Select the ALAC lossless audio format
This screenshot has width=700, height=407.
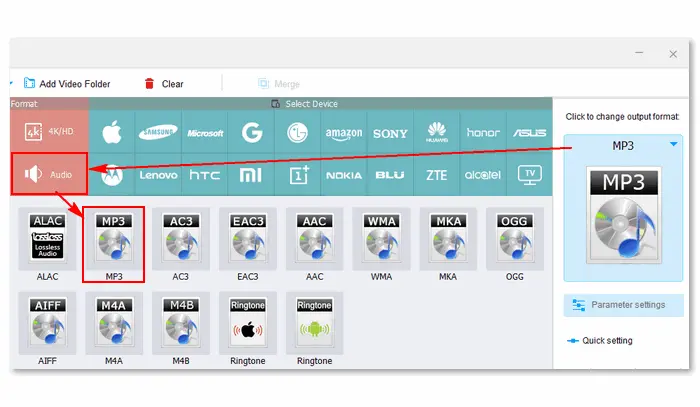(x=47, y=239)
